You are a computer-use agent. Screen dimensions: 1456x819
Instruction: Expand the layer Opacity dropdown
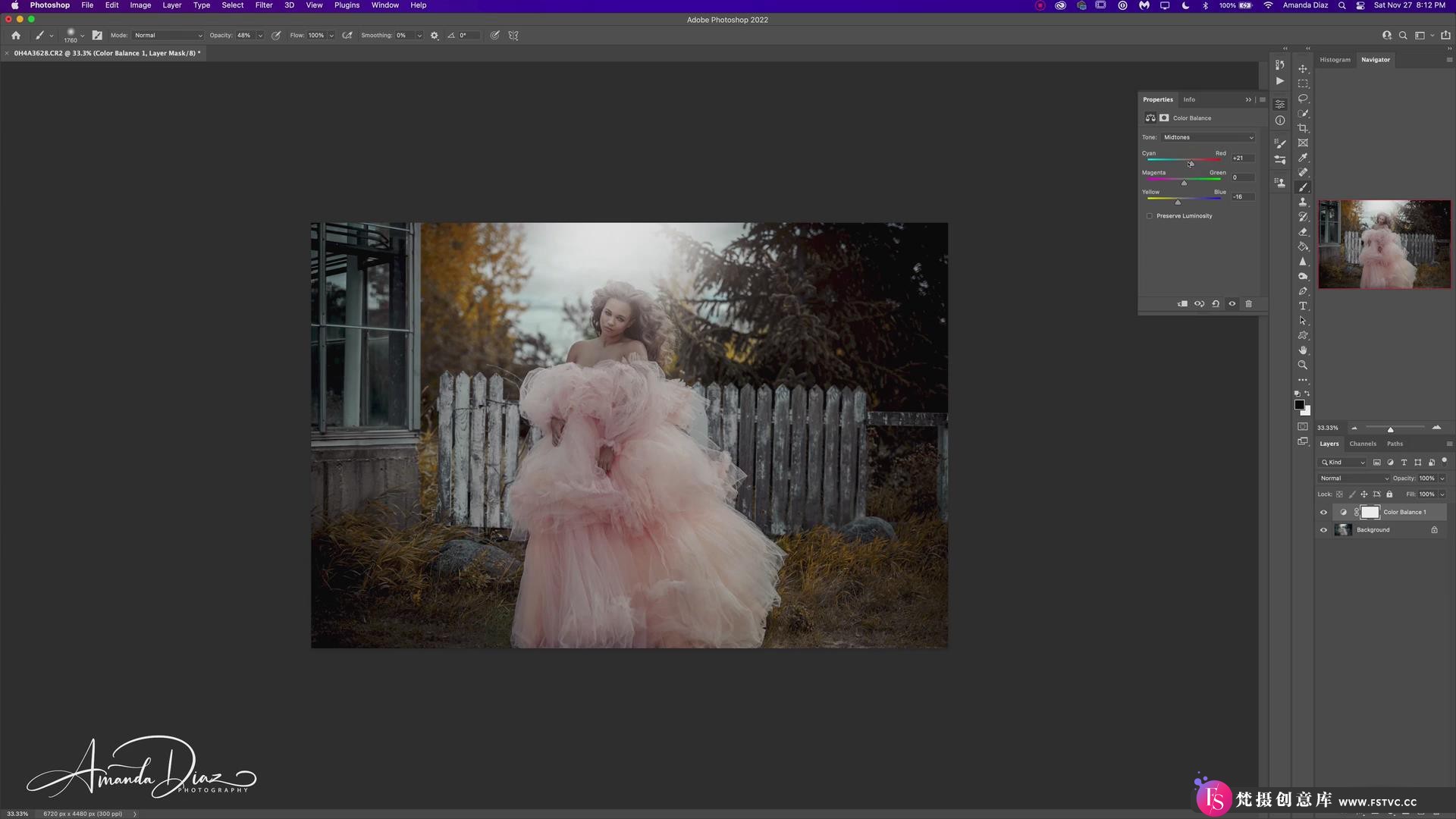[x=1442, y=479]
